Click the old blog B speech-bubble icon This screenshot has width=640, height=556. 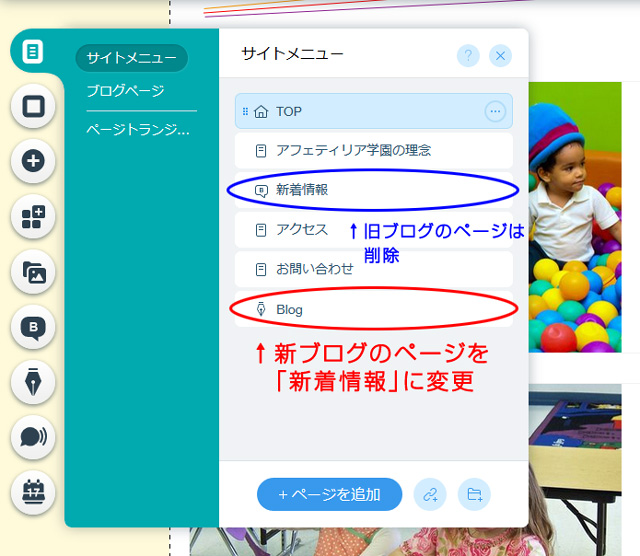33,326
